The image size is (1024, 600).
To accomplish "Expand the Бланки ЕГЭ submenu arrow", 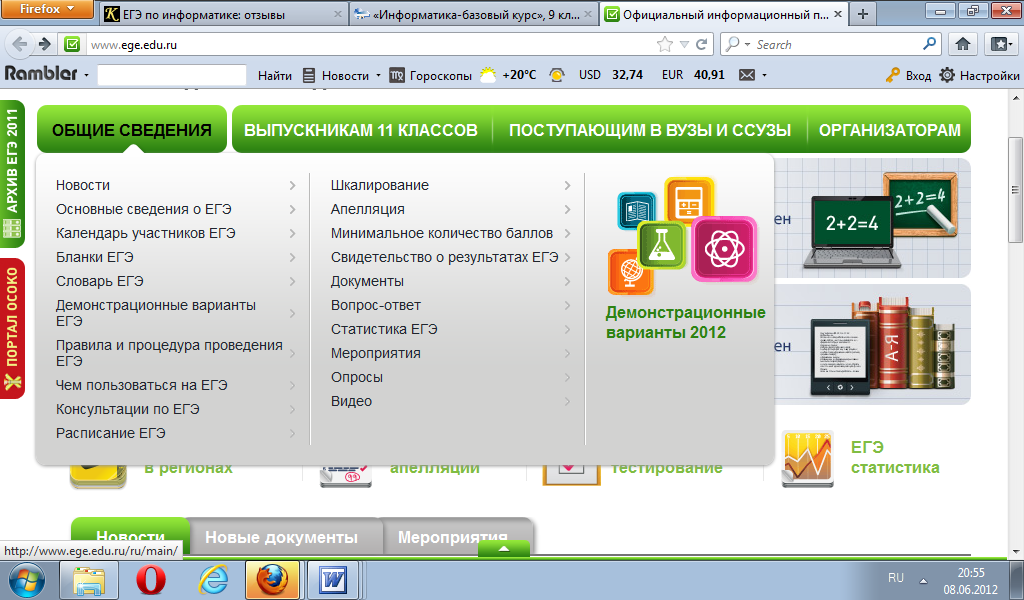I will click(x=293, y=257).
